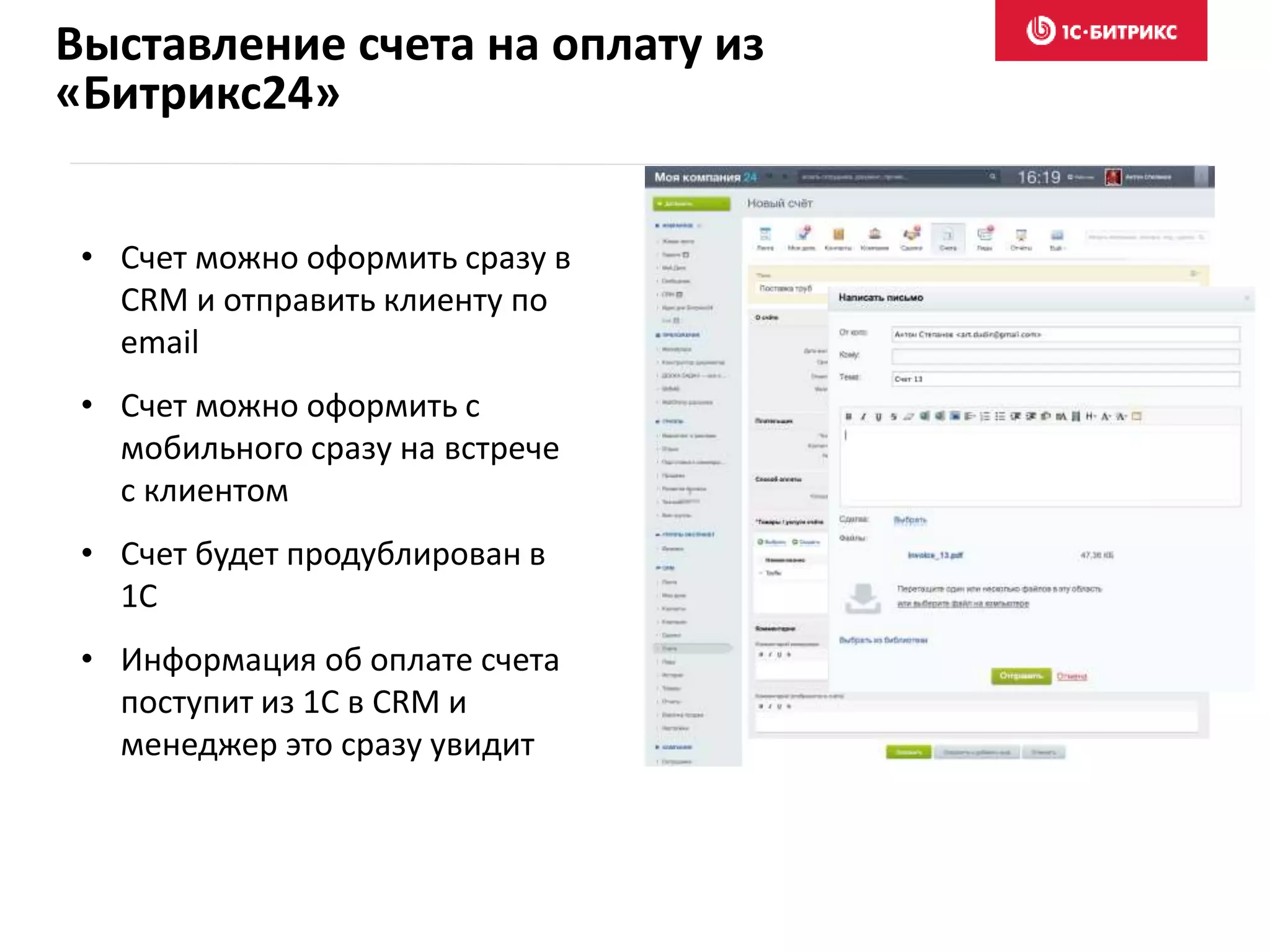The image size is (1270, 952).
Task: Toggle strikethrough in the letter editor toolbar
Action: [x=894, y=416]
